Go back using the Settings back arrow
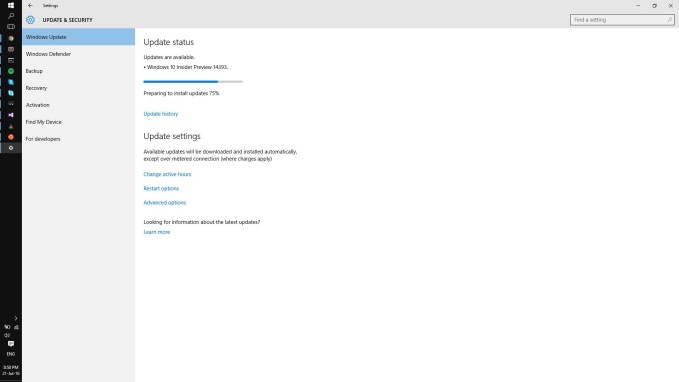This screenshot has width=679, height=382. click(30, 6)
